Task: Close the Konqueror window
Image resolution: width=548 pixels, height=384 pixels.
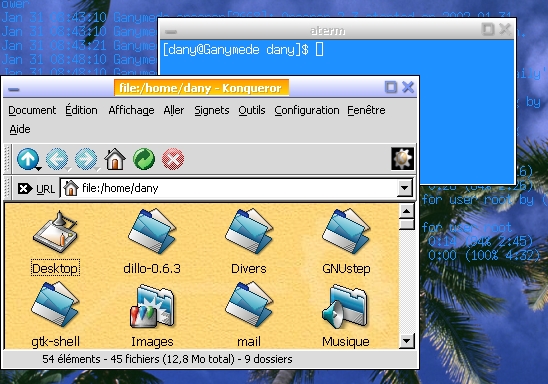Action: [408, 87]
